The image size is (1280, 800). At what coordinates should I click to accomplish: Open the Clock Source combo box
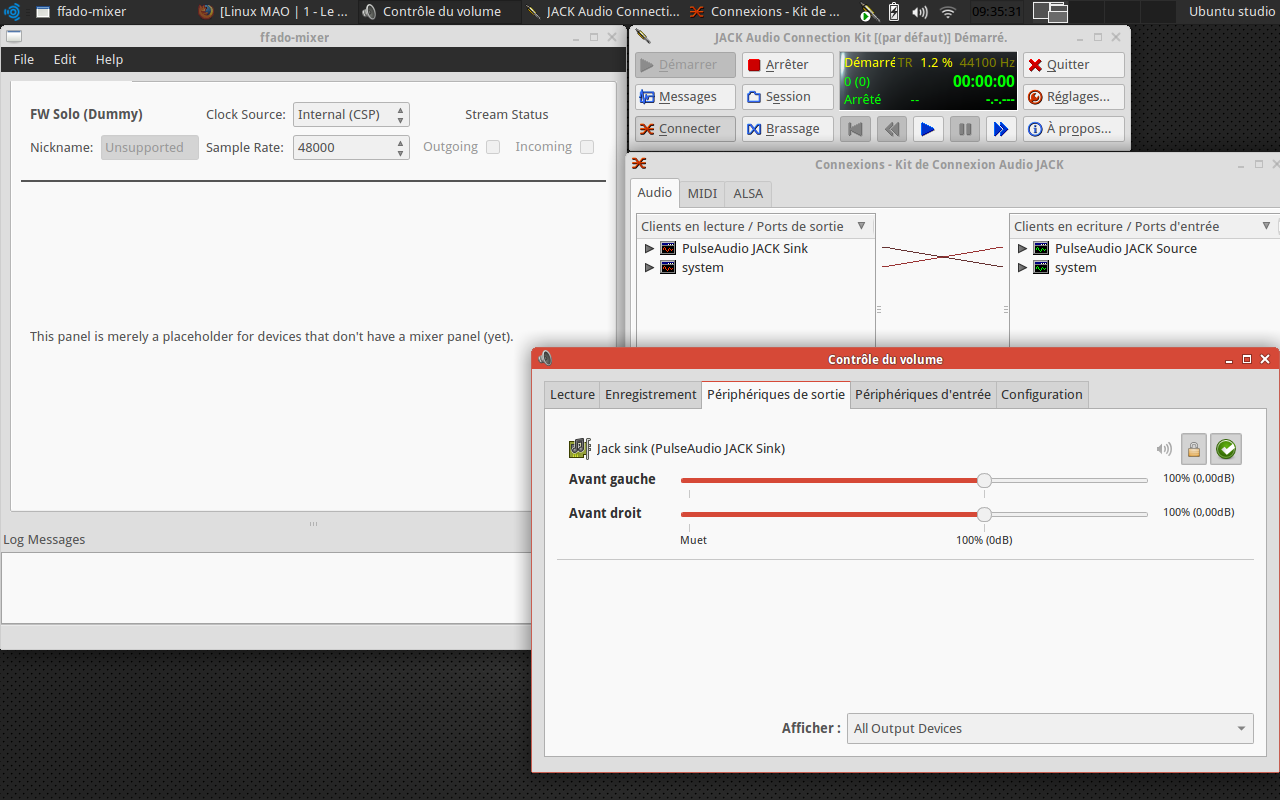(x=351, y=115)
